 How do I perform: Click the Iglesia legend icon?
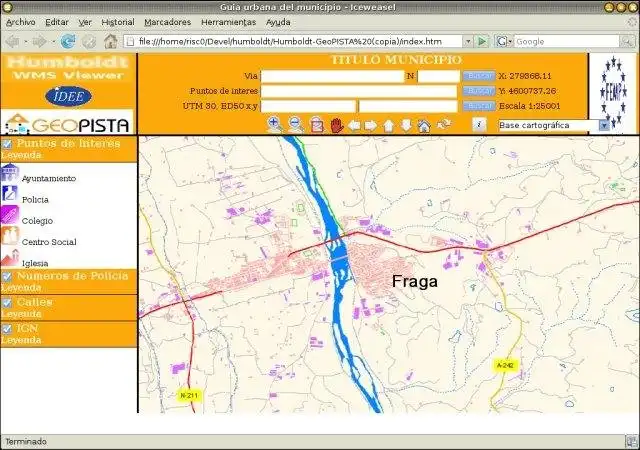(x=9, y=258)
